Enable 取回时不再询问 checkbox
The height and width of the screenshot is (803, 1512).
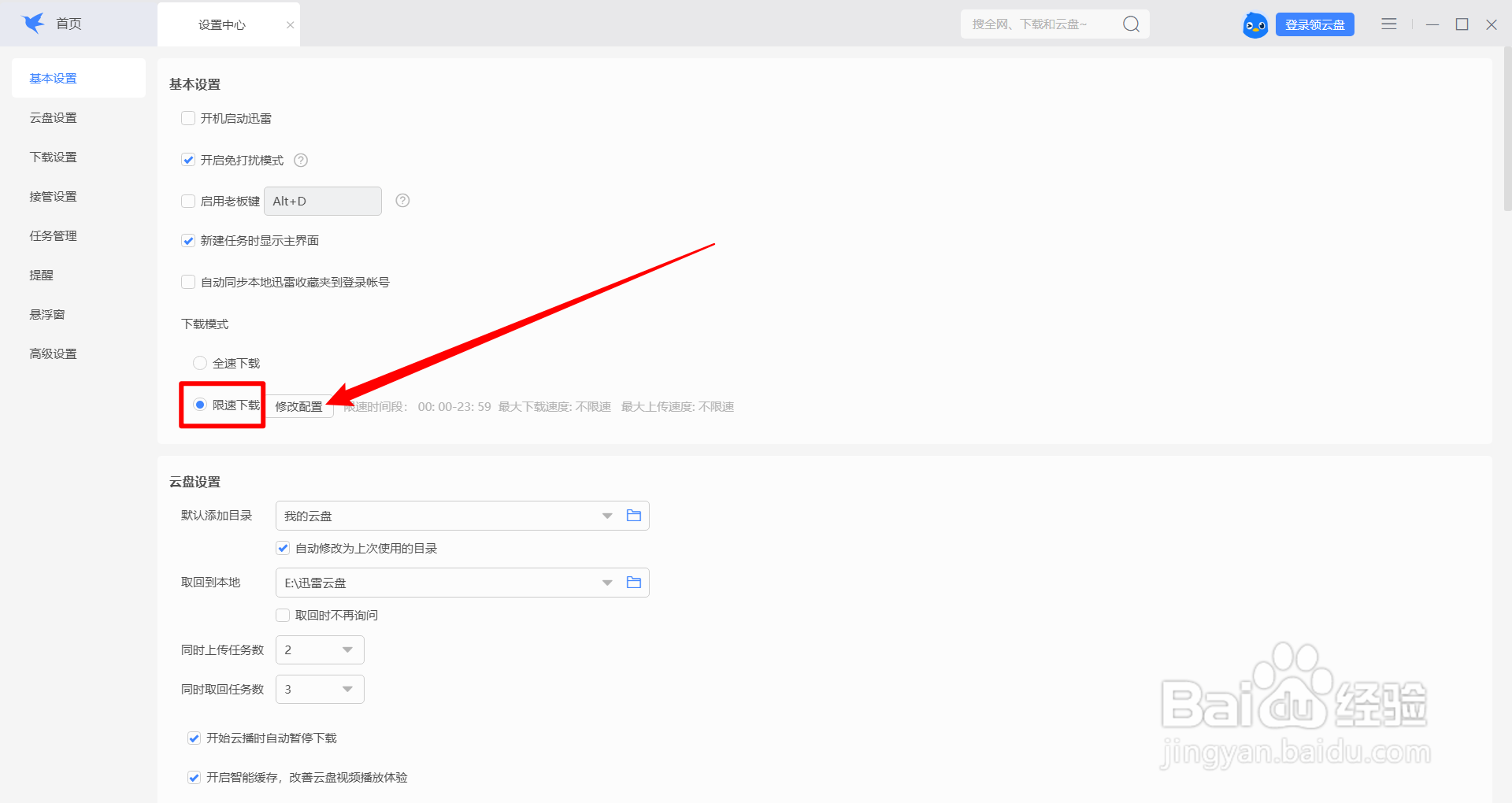pos(283,615)
